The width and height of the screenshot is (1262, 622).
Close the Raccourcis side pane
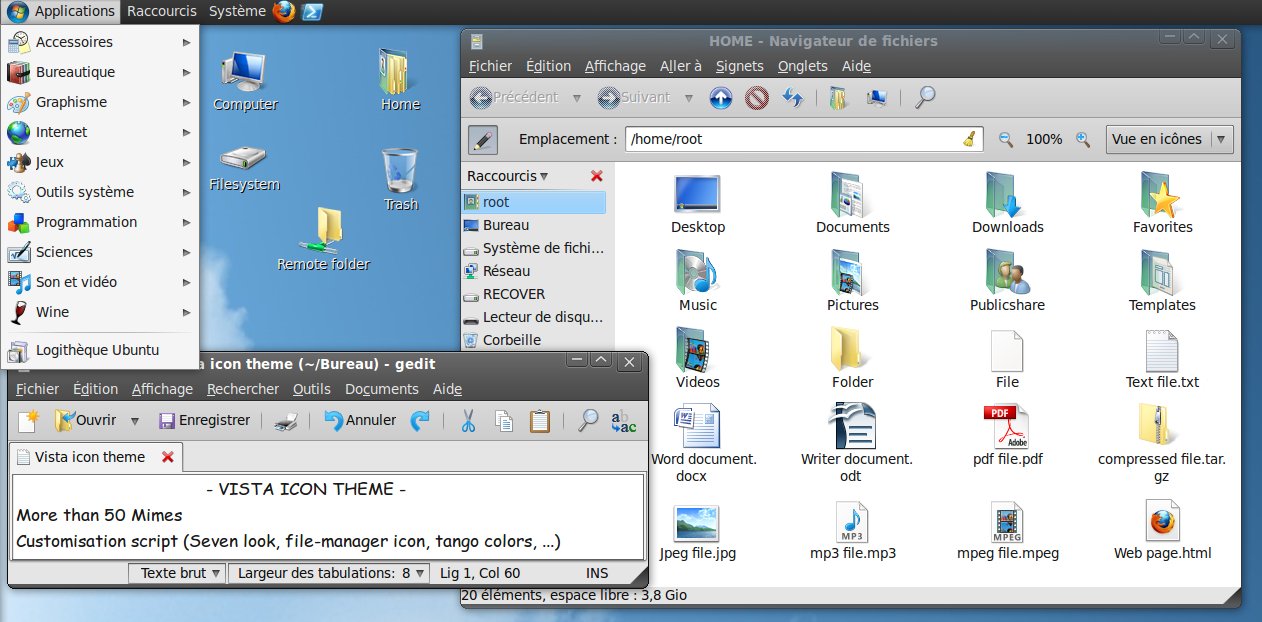(x=597, y=176)
